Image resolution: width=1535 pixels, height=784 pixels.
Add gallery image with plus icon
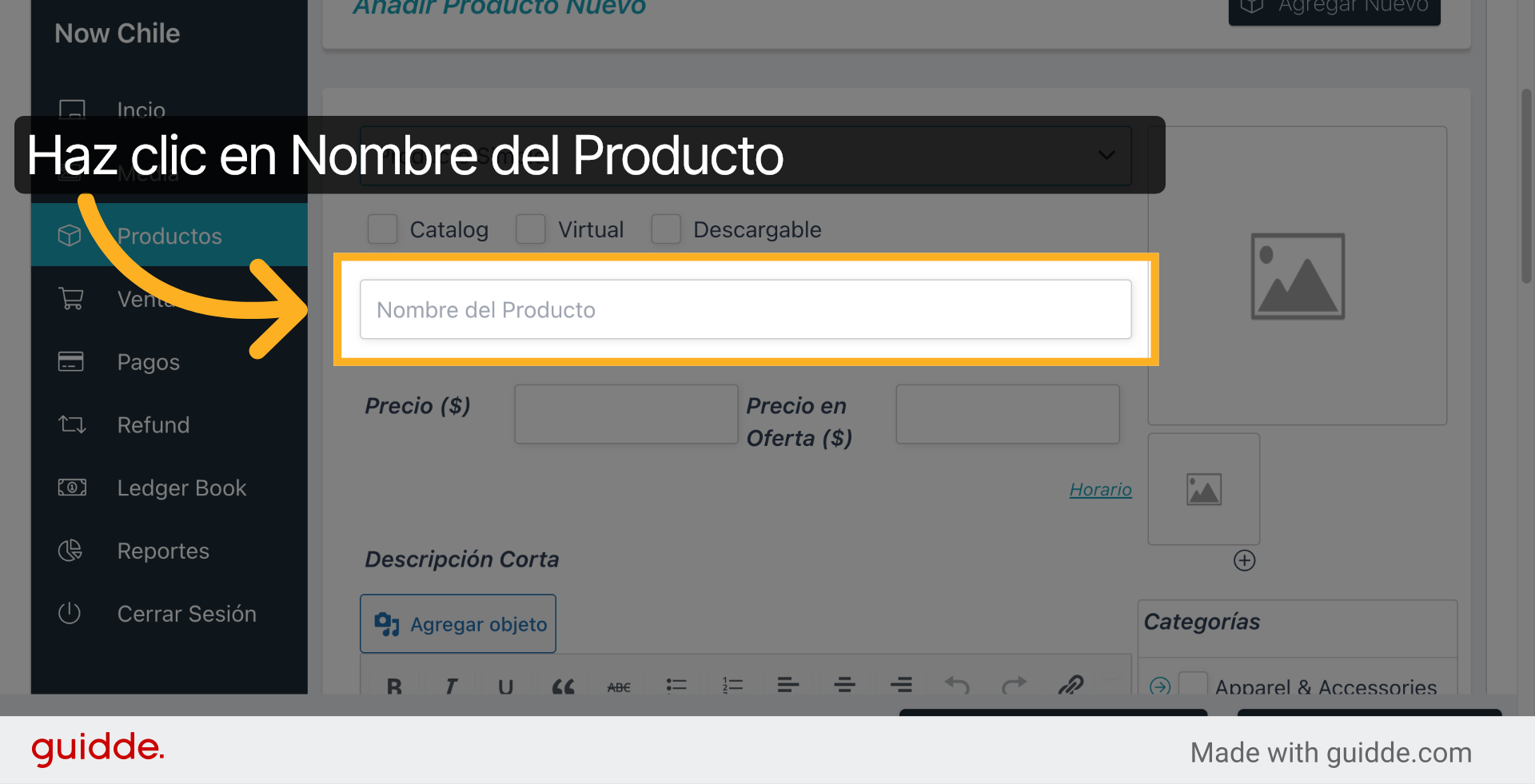pyautogui.click(x=1245, y=560)
